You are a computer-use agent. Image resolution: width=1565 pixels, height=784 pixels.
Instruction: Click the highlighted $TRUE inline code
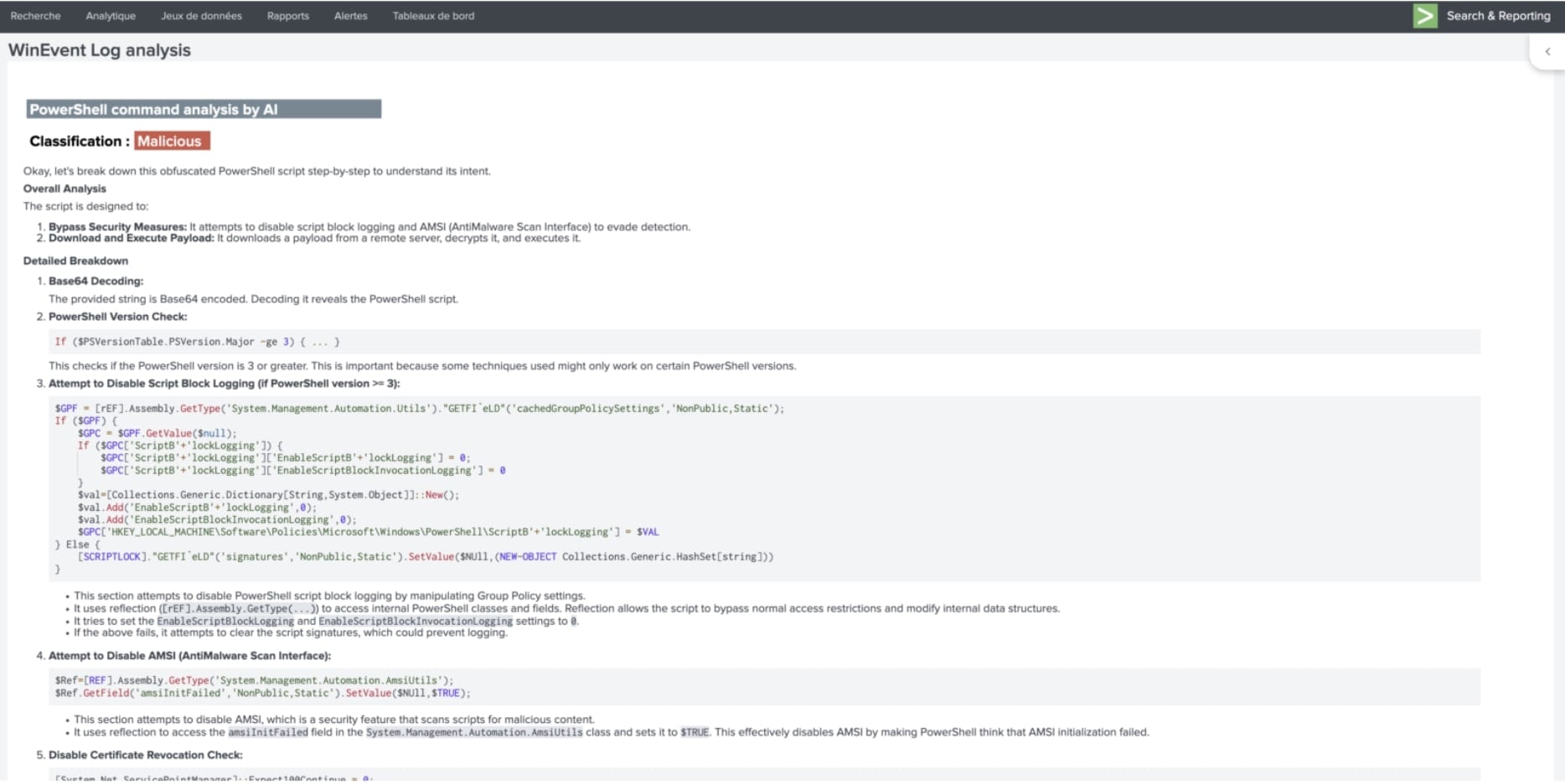(694, 732)
